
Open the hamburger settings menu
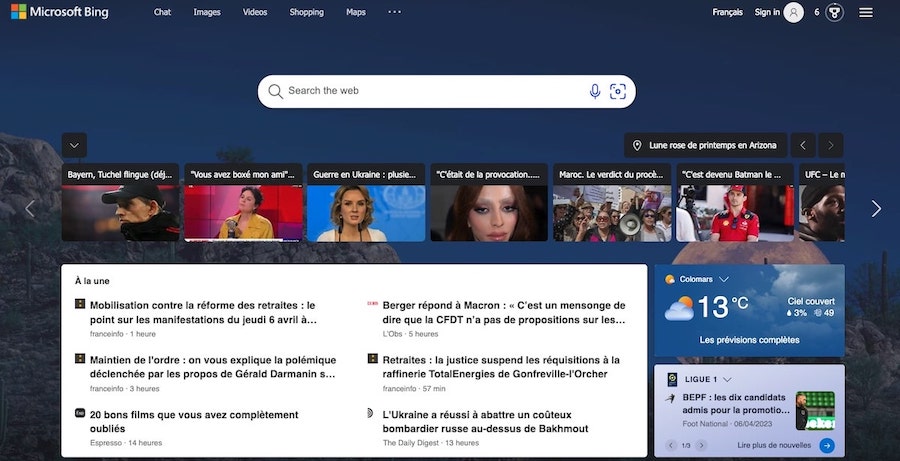(866, 12)
